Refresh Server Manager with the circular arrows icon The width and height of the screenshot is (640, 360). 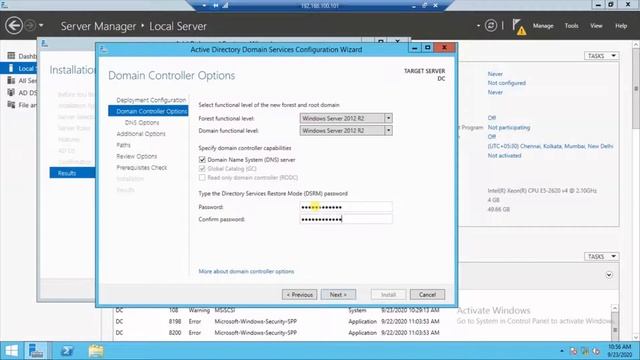491,26
